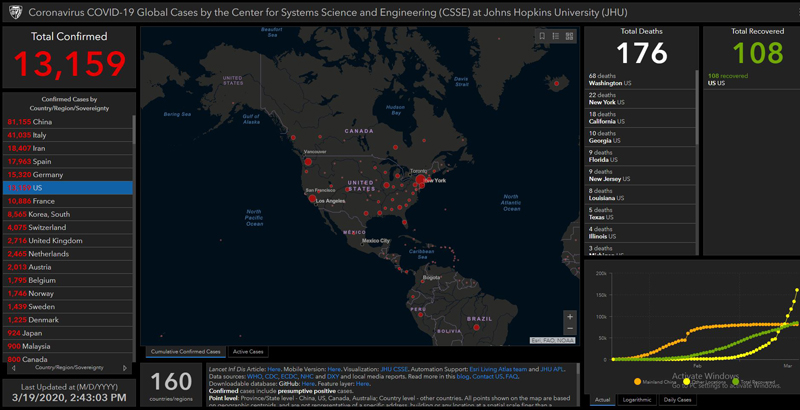
Task: Click the Brazil red case marker on map
Action: [x=477, y=327]
